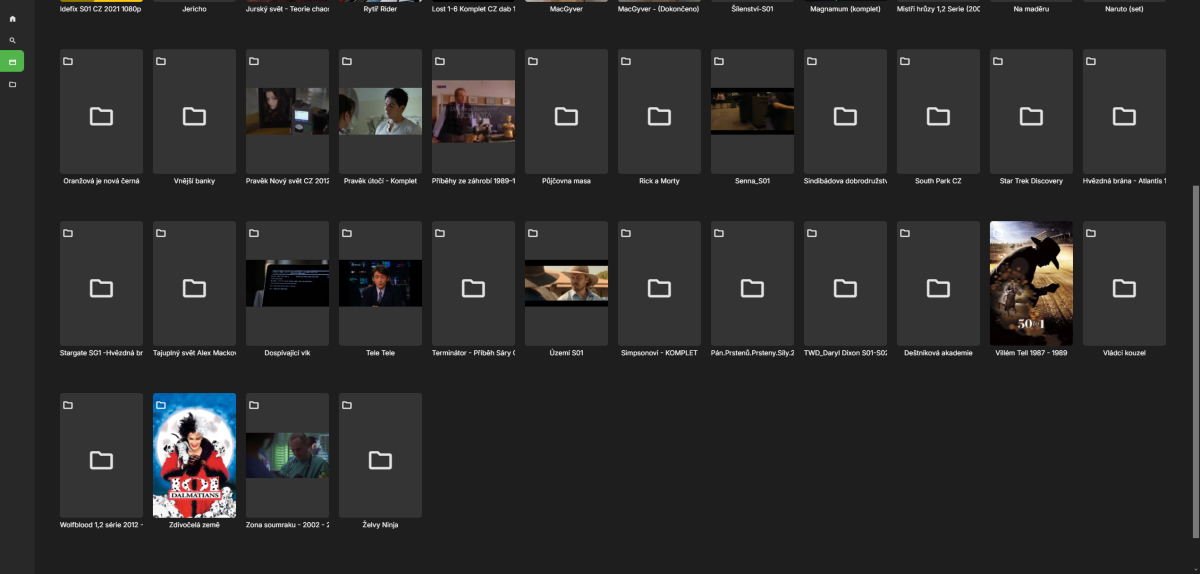Go to Home via sidebar house icon

[12, 19]
